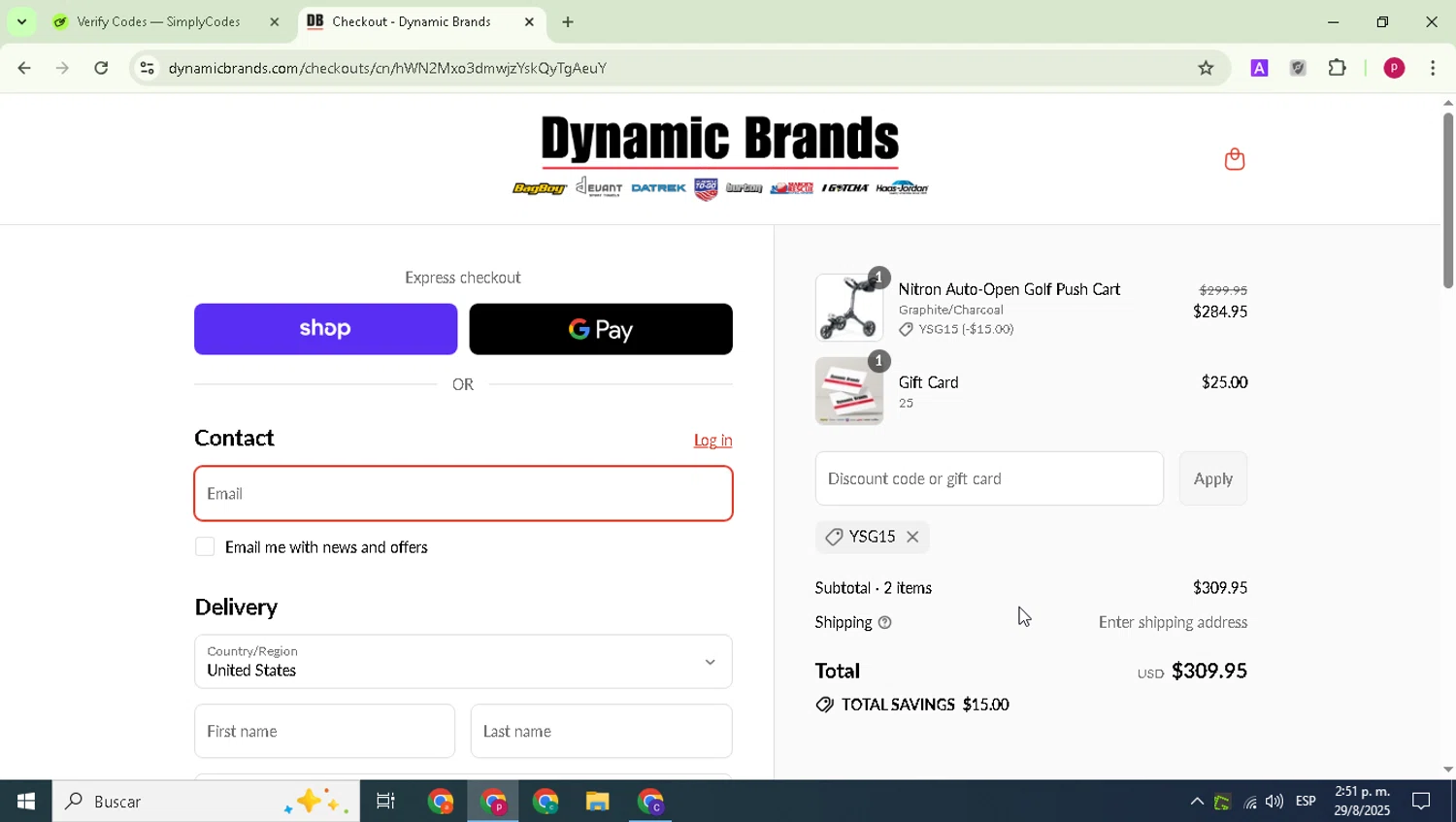
Task: Open the volume control in the tray
Action: [x=1274, y=802]
